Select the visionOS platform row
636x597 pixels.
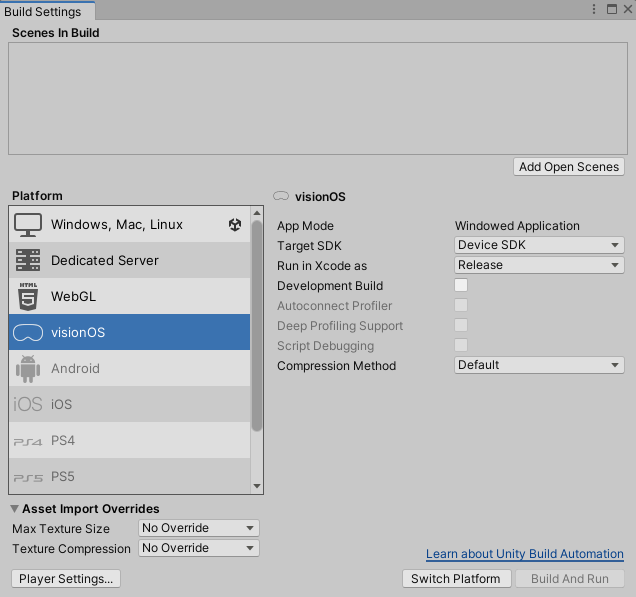(x=129, y=332)
